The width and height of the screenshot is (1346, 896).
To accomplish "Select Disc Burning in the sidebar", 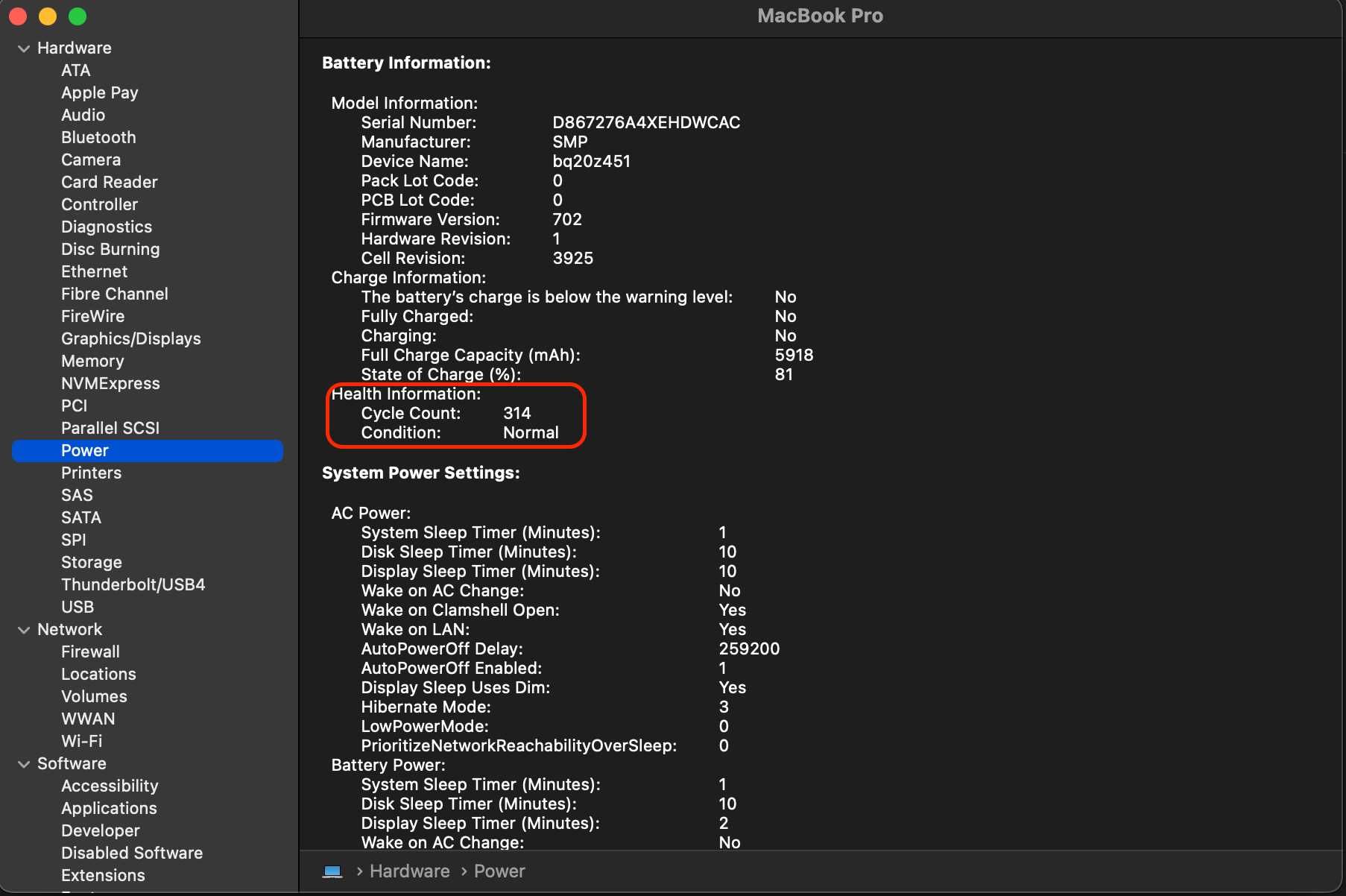I will pyautogui.click(x=110, y=250).
